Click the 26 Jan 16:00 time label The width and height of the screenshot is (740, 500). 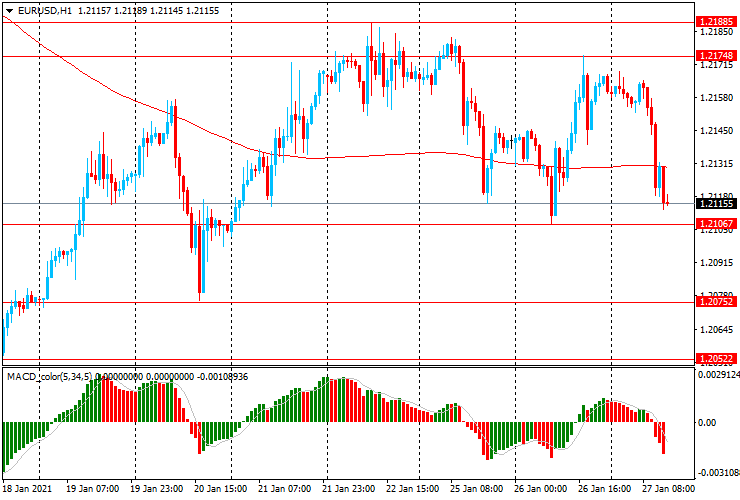tap(605, 489)
